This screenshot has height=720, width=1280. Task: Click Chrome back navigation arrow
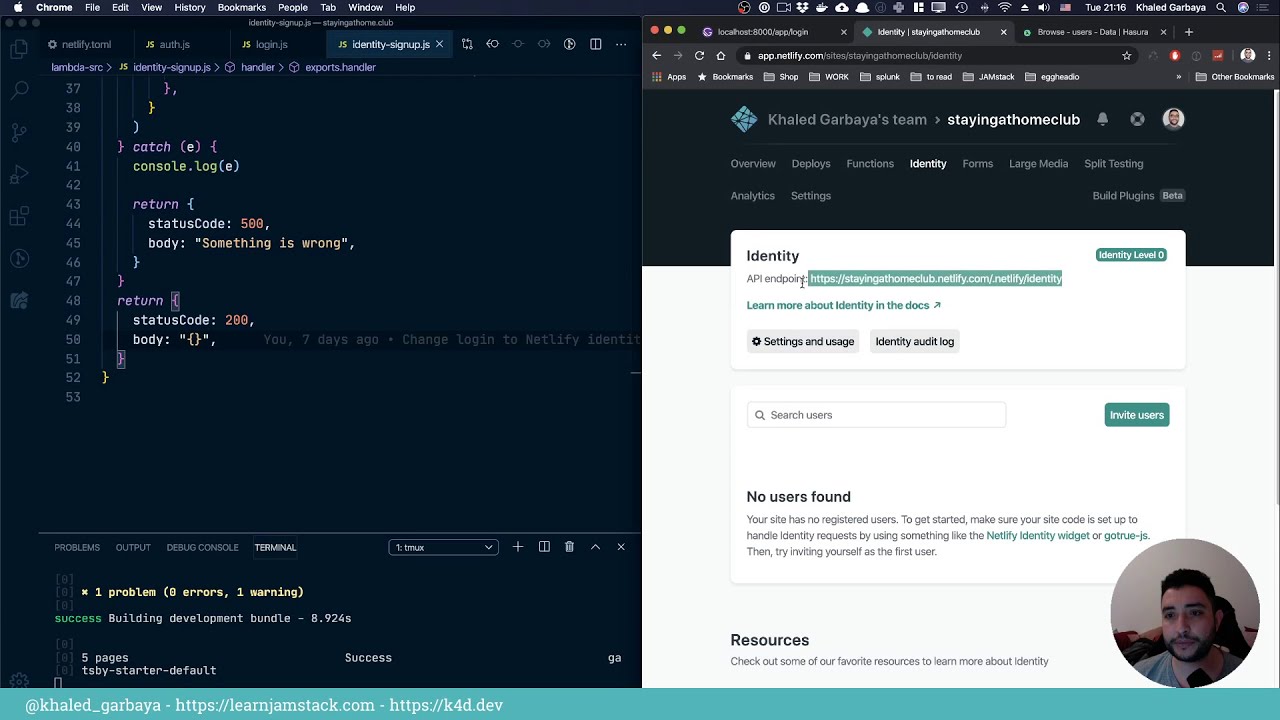click(656, 56)
